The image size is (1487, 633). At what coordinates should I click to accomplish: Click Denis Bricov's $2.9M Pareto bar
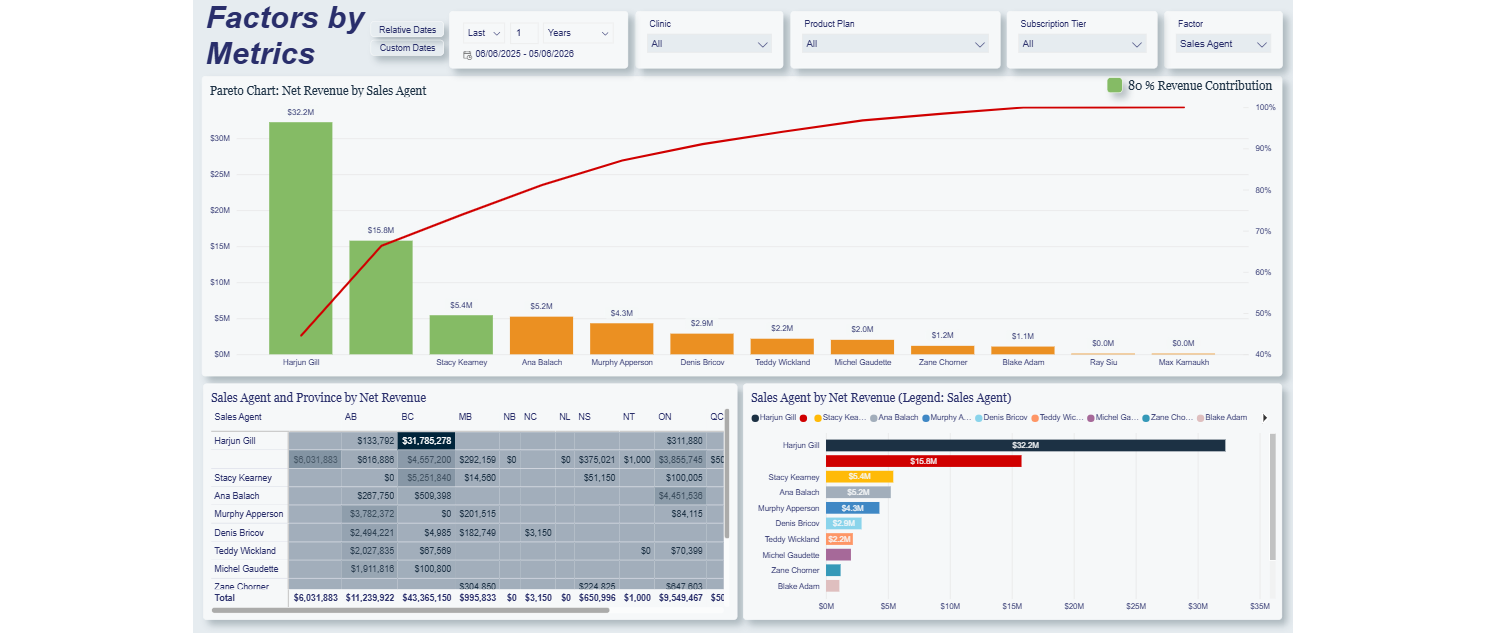click(701, 343)
